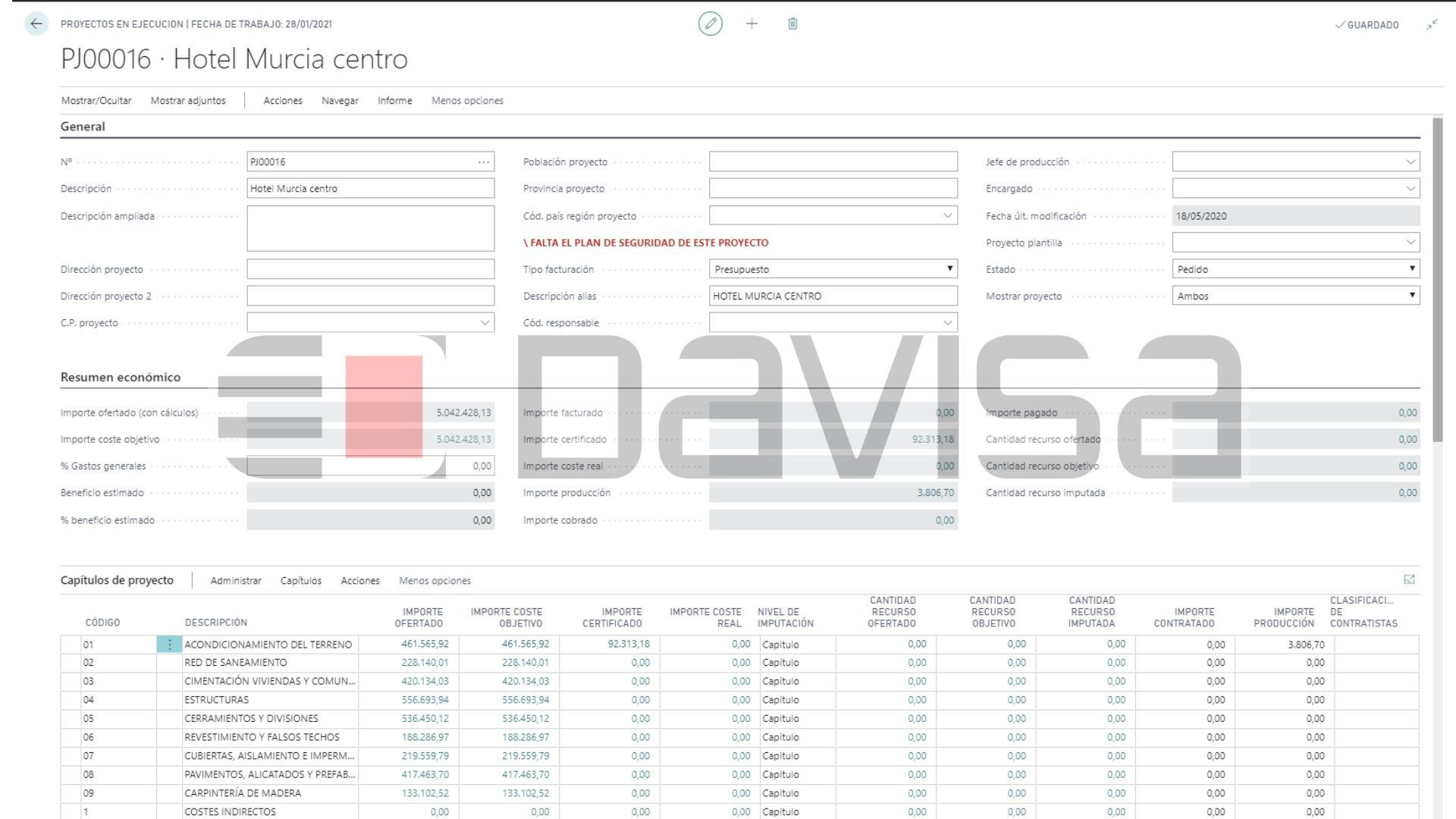1456x819 pixels.
Task: Click Importe ofertado 556.693,94 for ESTRUCTURAS
Action: tap(425, 700)
